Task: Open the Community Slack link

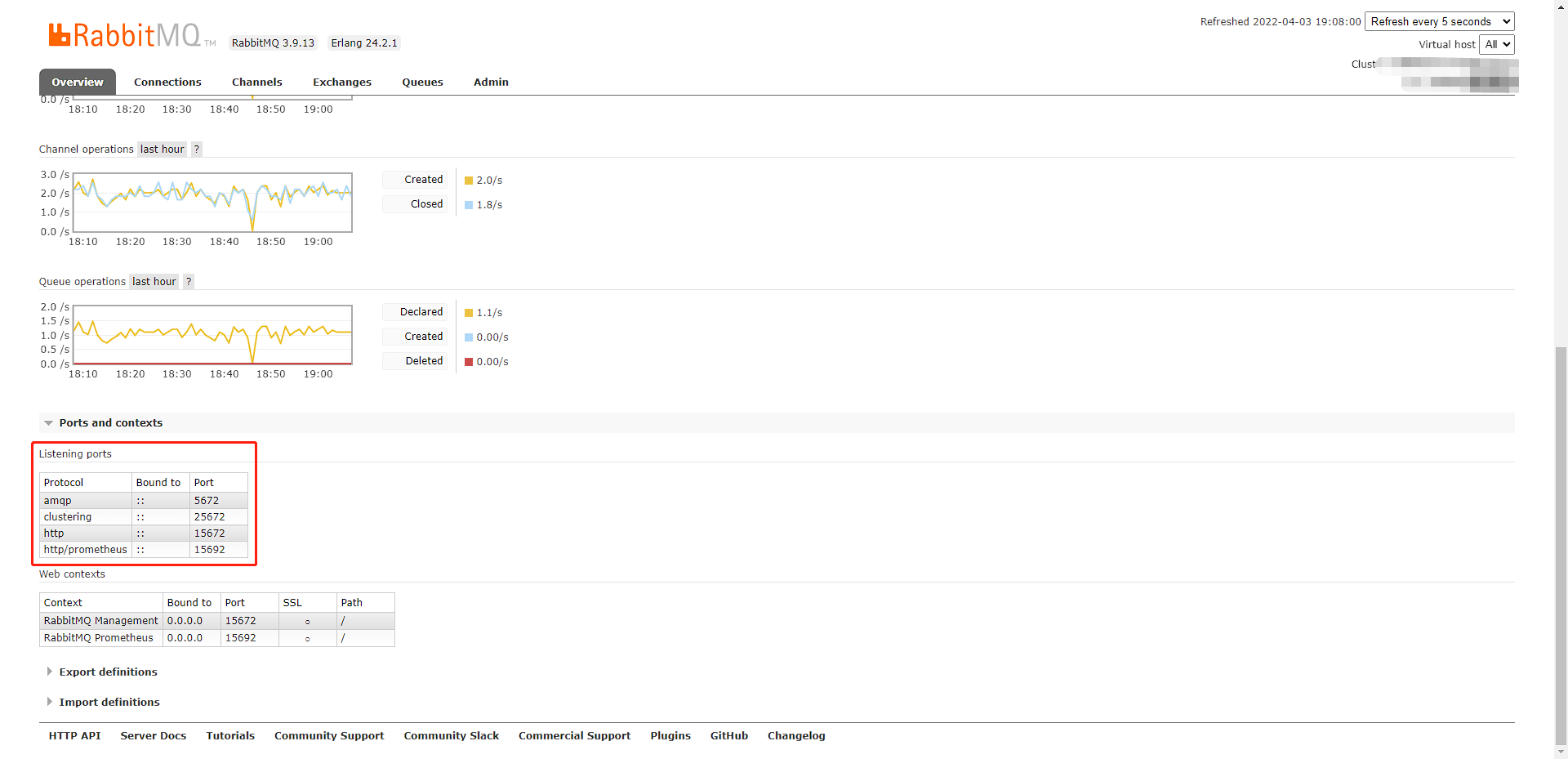Action: 452,735
